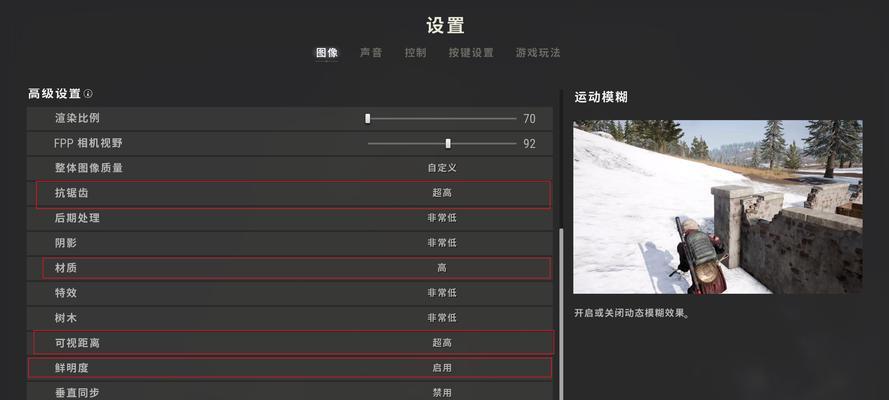
Task: Toggle 鲜明度 setting showing 启用
Action: [x=442, y=368]
